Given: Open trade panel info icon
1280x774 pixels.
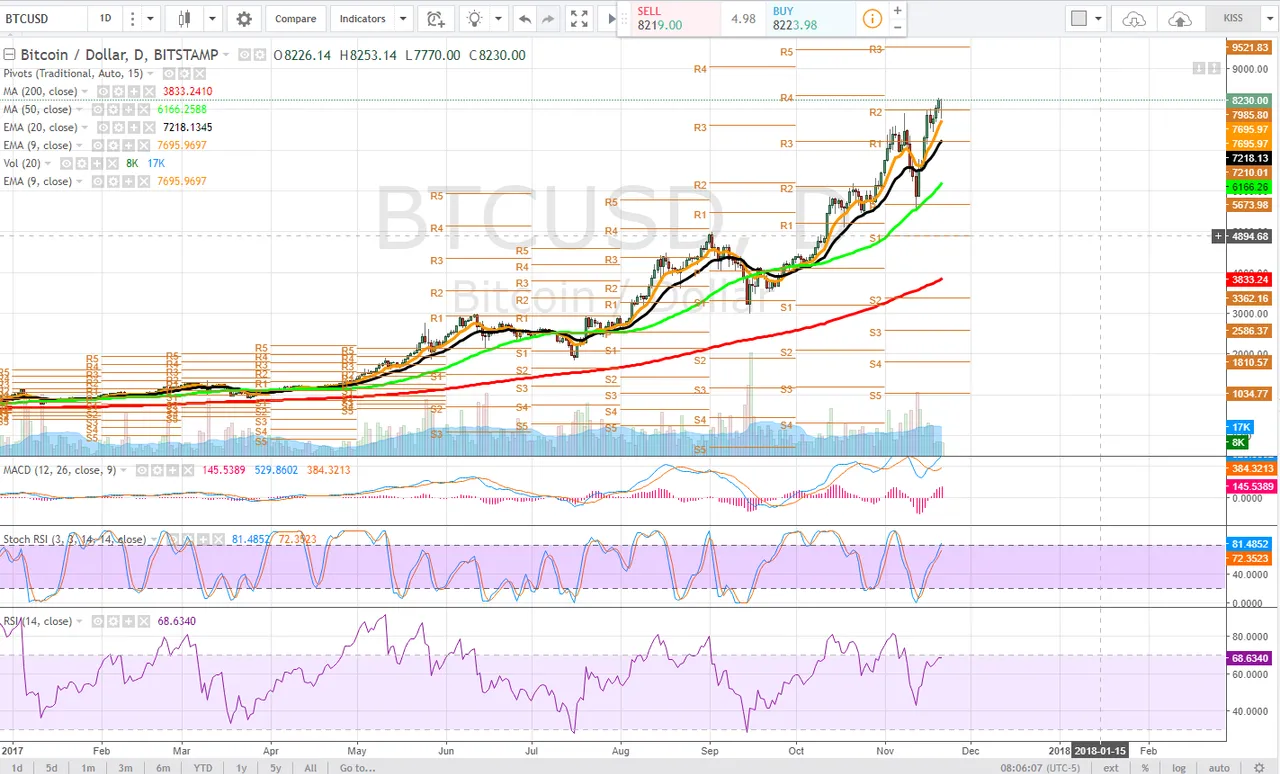Looking at the screenshot, I should [x=872, y=19].
